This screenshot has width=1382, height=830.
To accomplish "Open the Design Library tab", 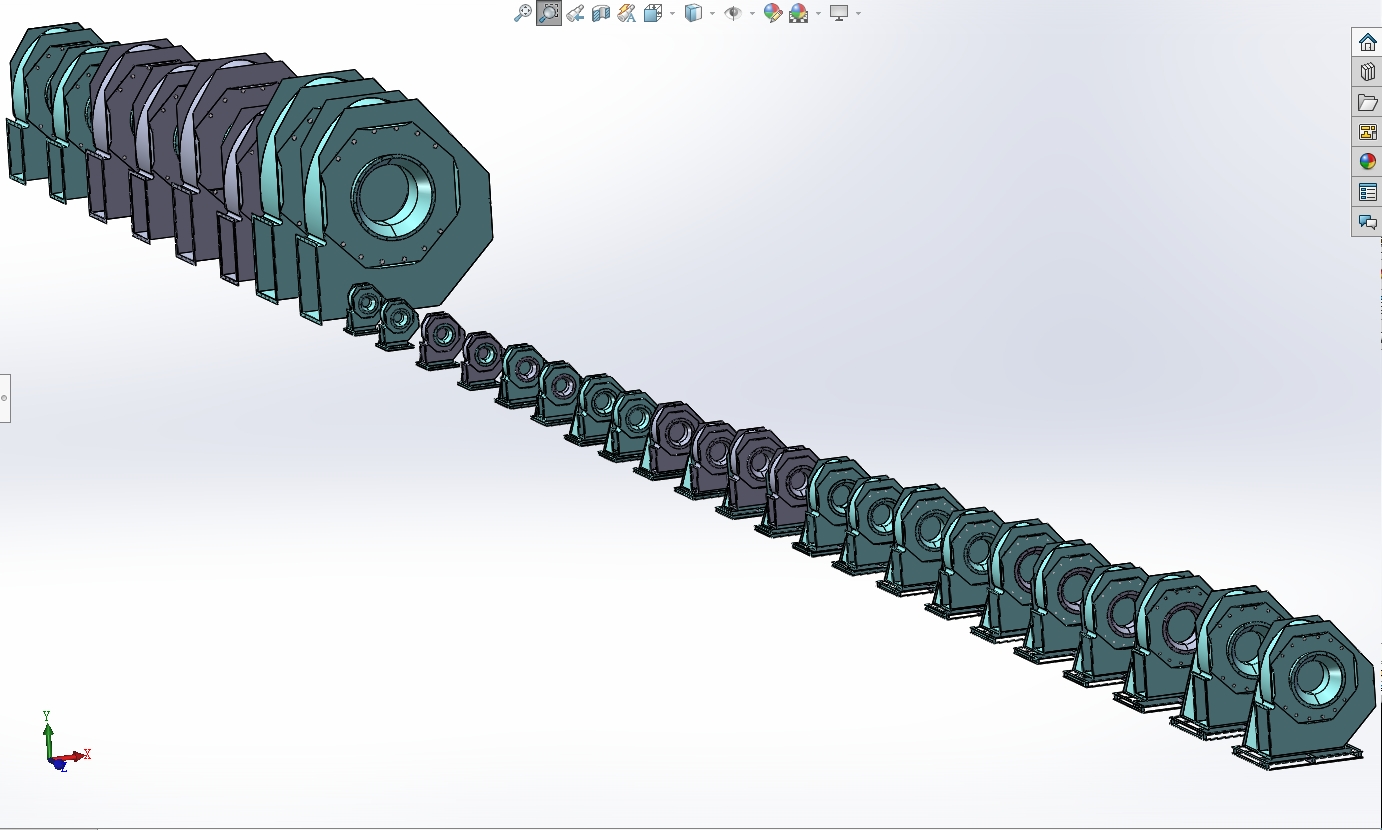I will click(x=1367, y=72).
